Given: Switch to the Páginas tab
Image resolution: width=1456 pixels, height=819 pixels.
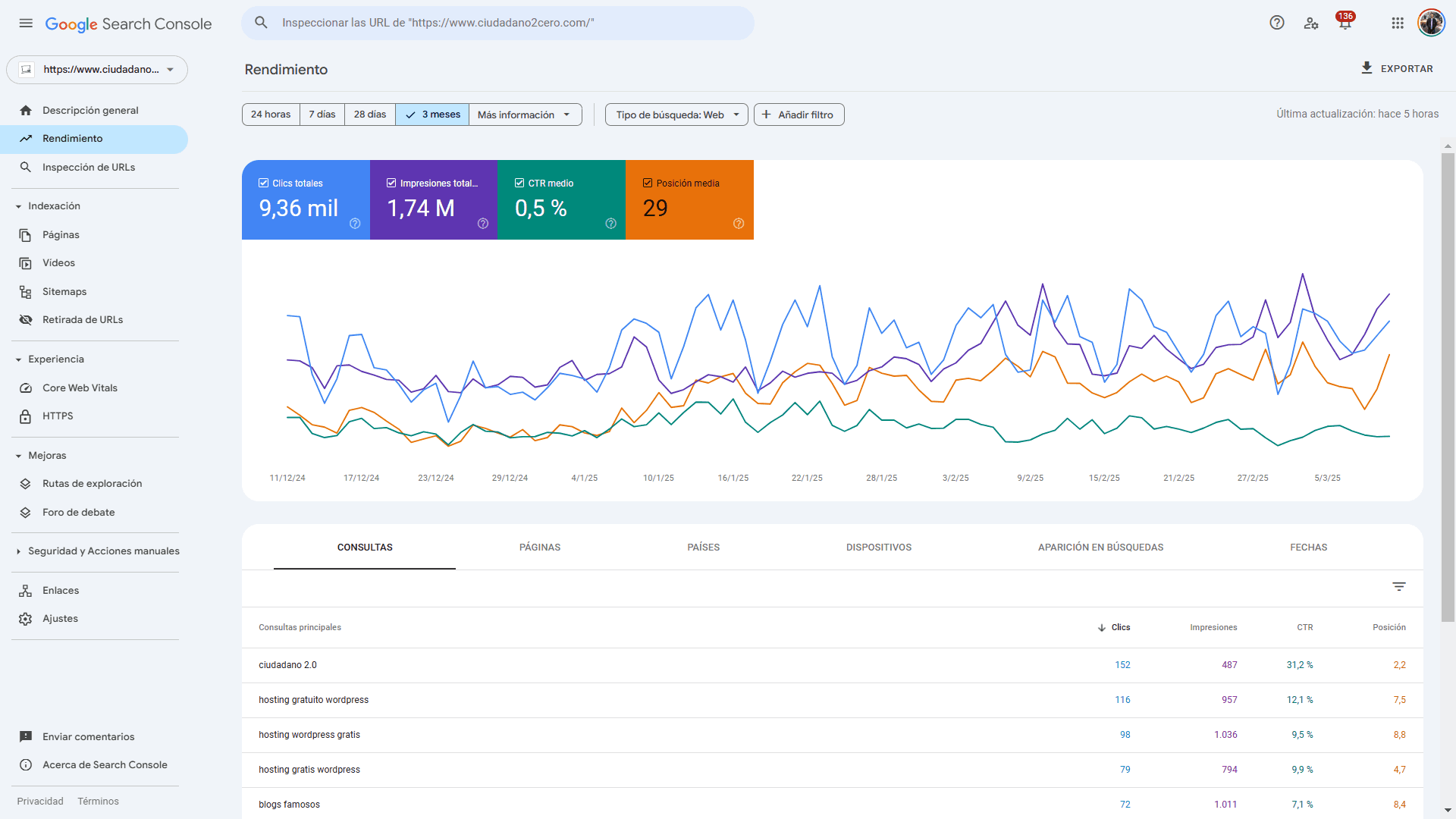Looking at the screenshot, I should (x=540, y=548).
